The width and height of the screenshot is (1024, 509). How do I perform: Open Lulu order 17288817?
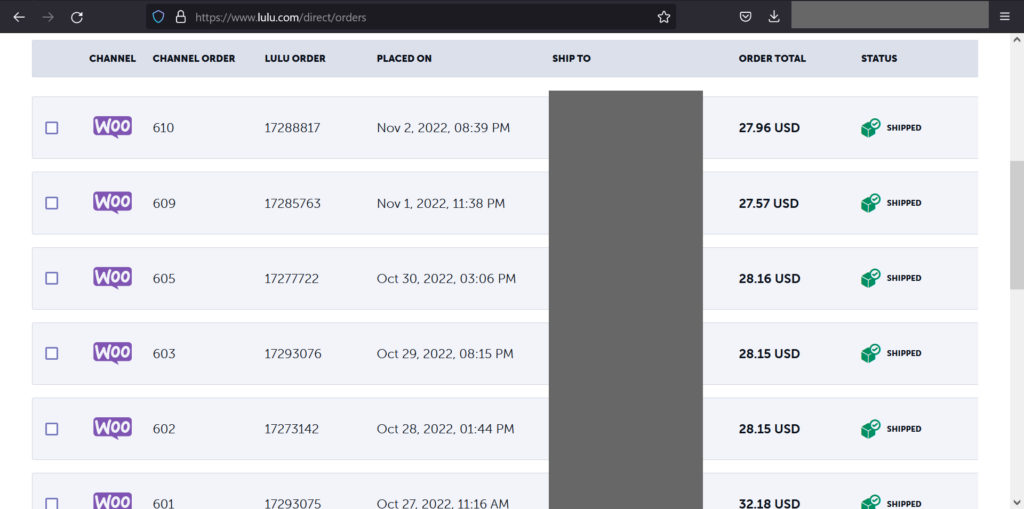click(293, 128)
